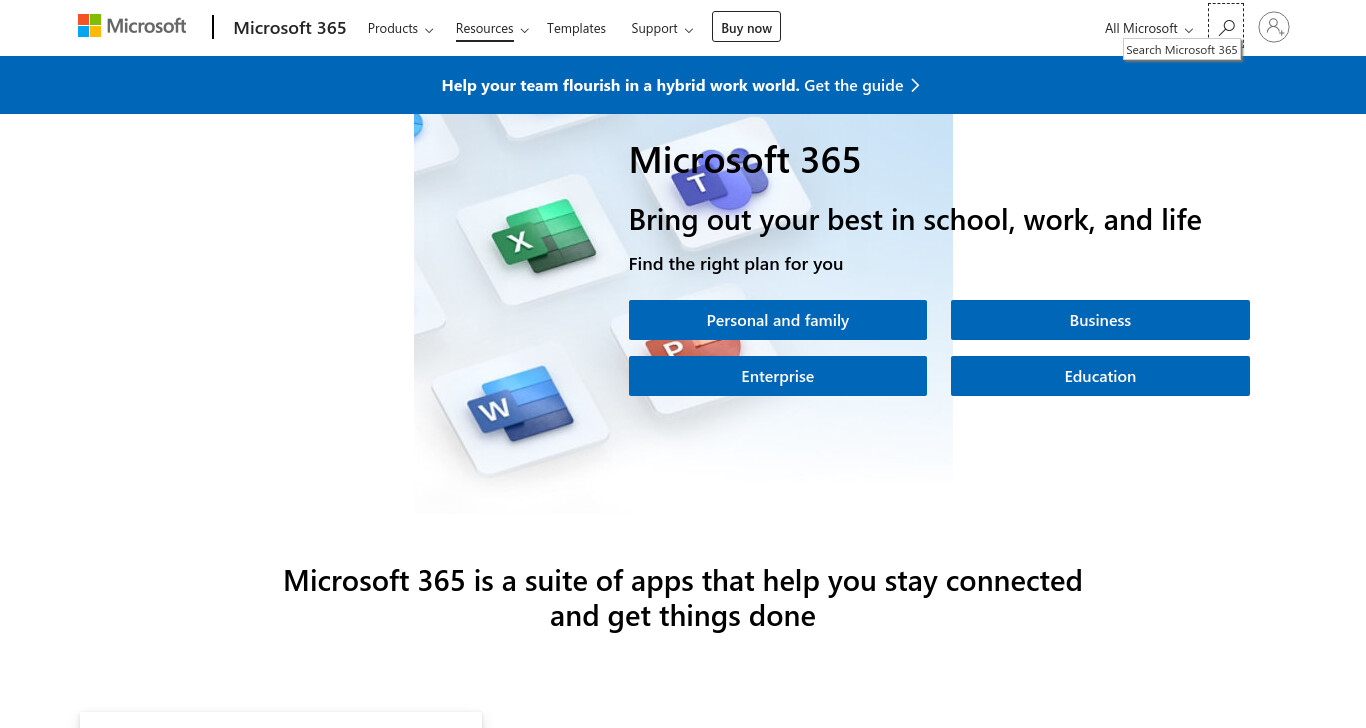Click the Buy now button
1366x728 pixels.
[x=746, y=27]
